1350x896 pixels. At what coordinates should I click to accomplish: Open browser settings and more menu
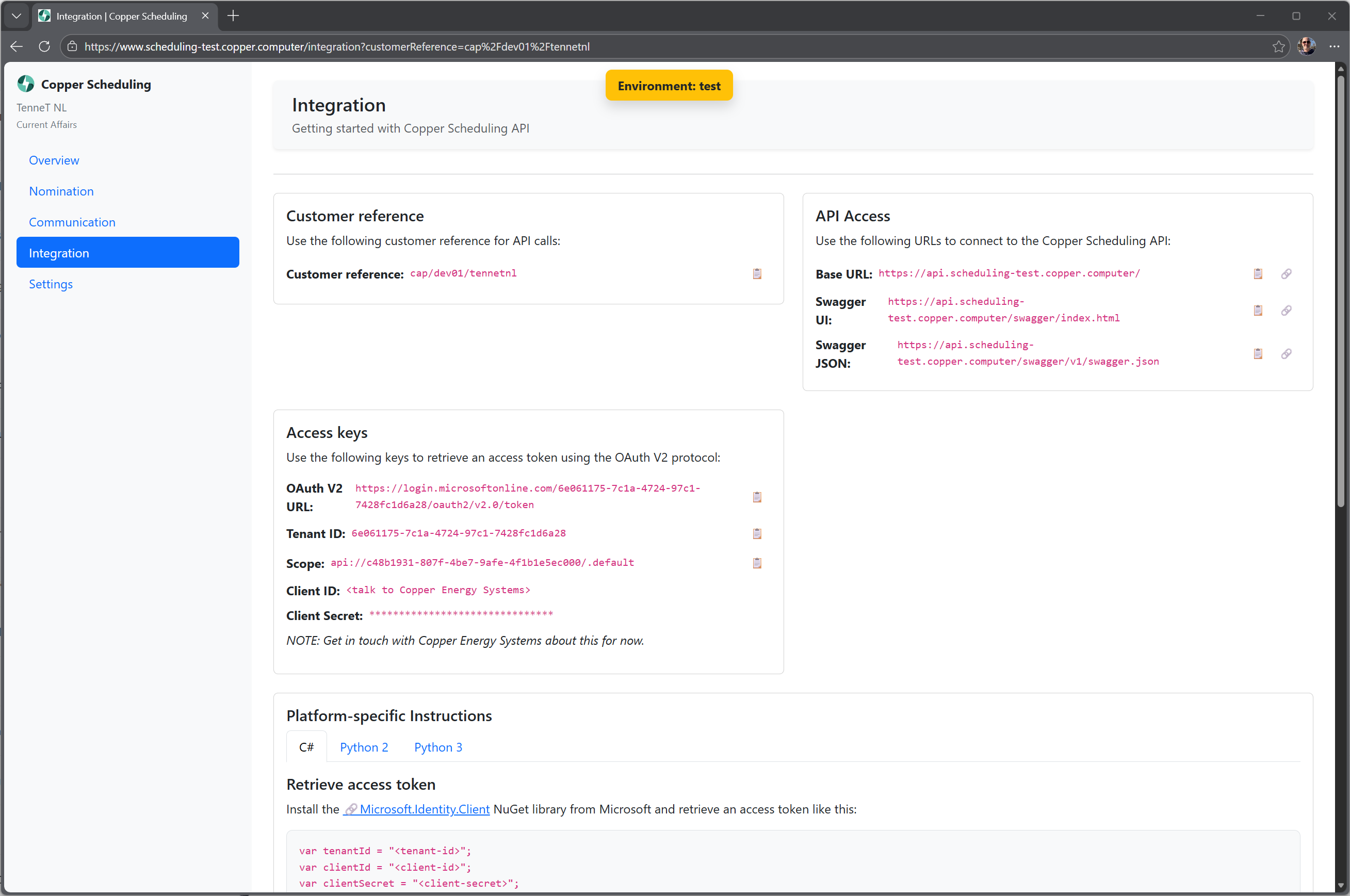[1334, 47]
